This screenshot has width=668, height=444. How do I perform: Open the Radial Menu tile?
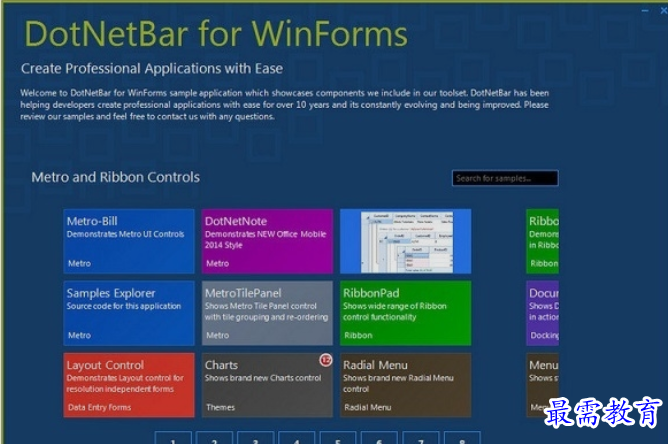(406, 385)
